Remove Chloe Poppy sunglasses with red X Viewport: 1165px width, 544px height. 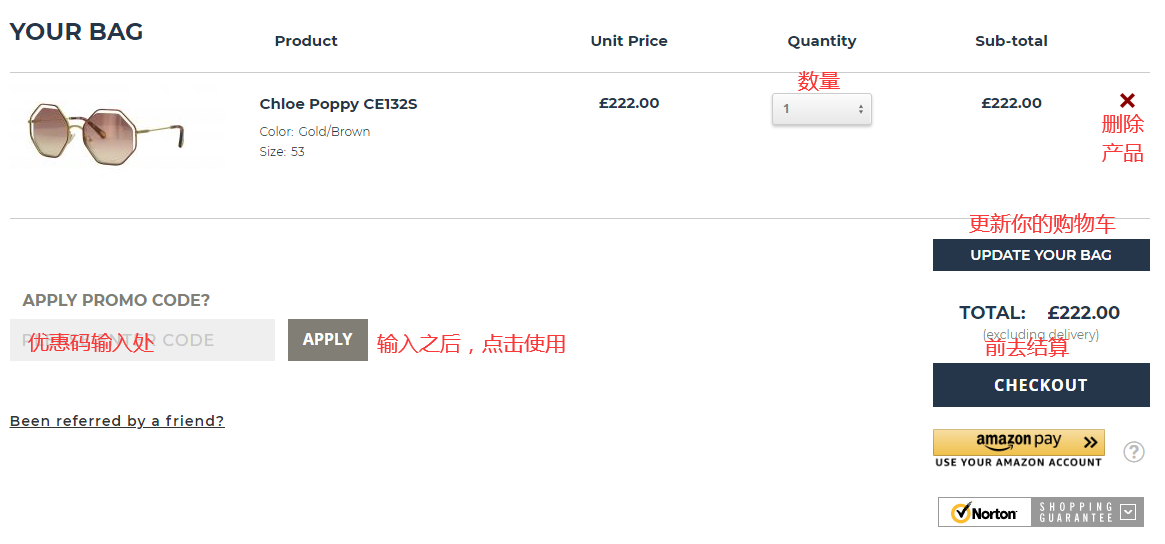point(1127,101)
